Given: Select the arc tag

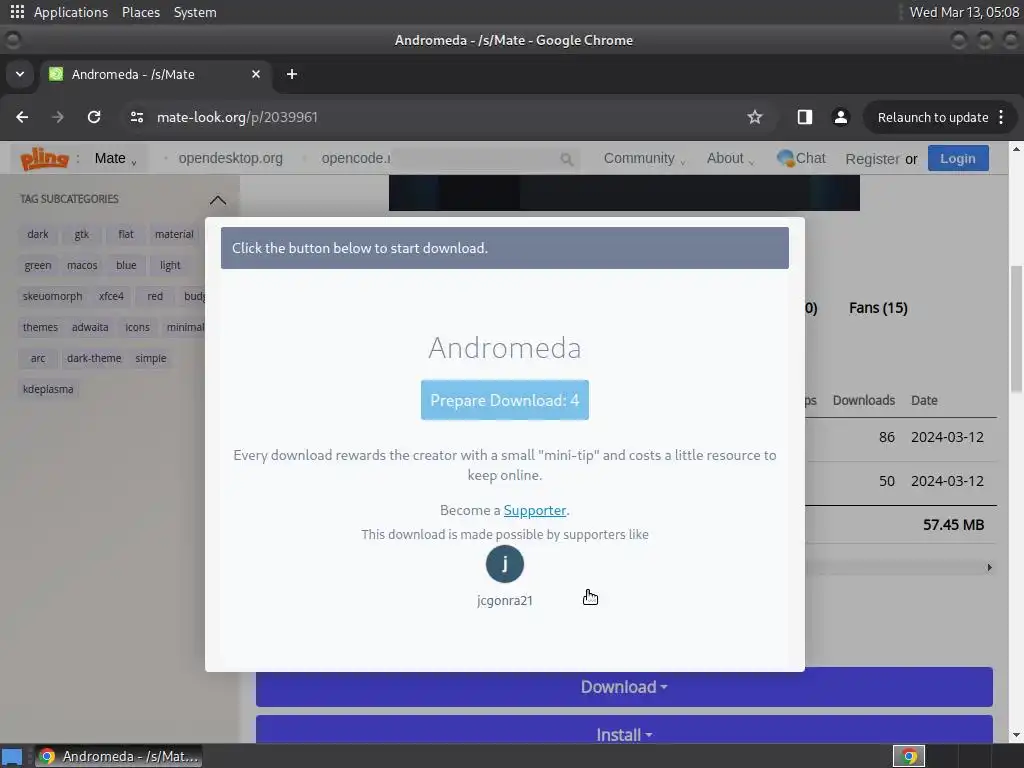Looking at the screenshot, I should (x=38, y=358).
